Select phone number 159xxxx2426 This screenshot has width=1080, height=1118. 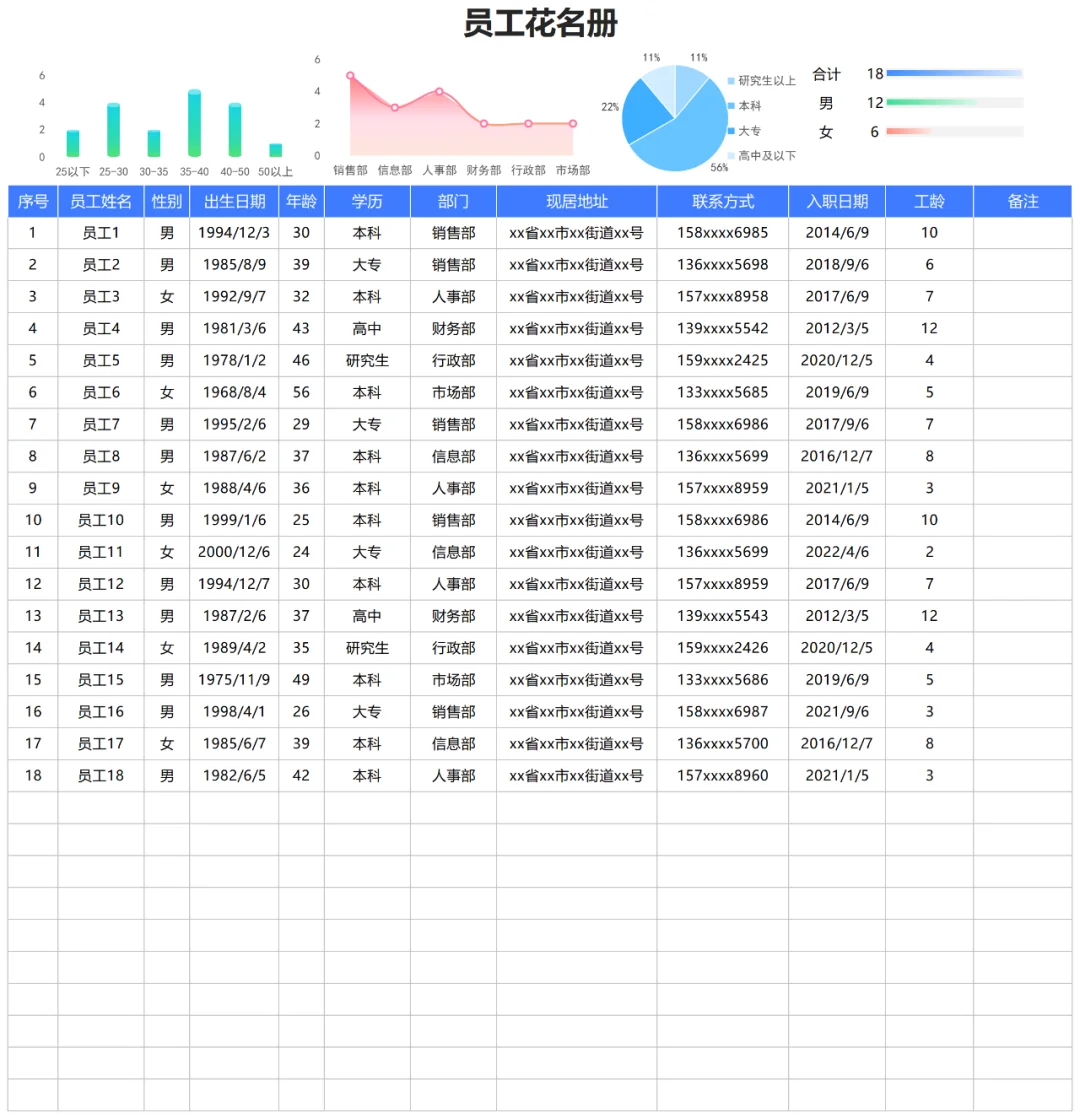pyautogui.click(x=723, y=648)
